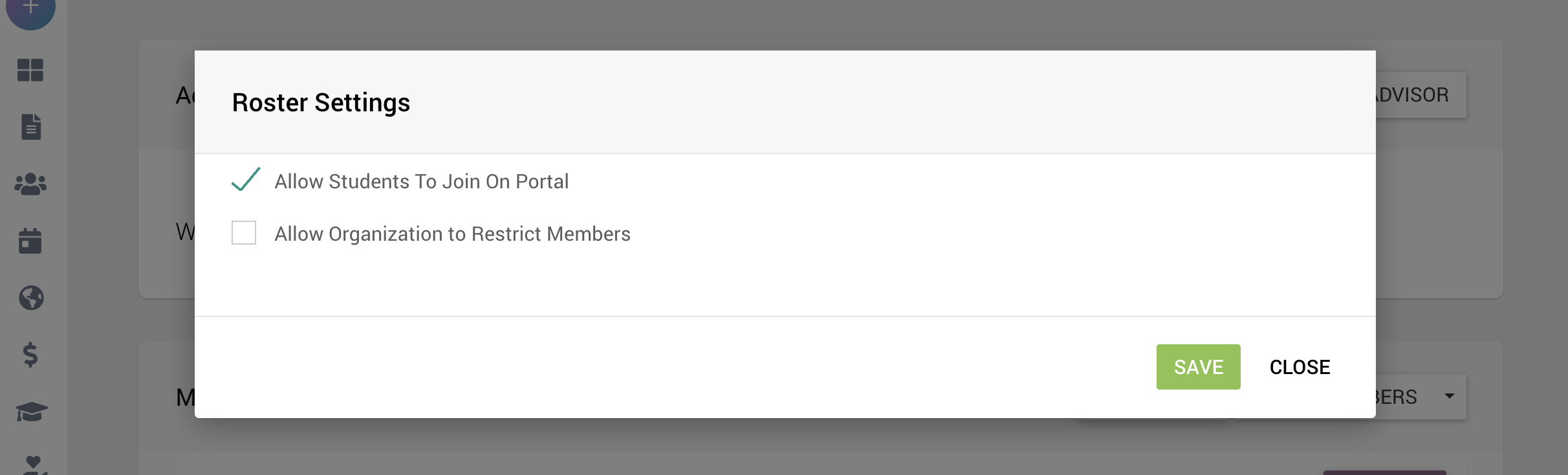Click the Advisor button behind the dialog

[1421, 95]
